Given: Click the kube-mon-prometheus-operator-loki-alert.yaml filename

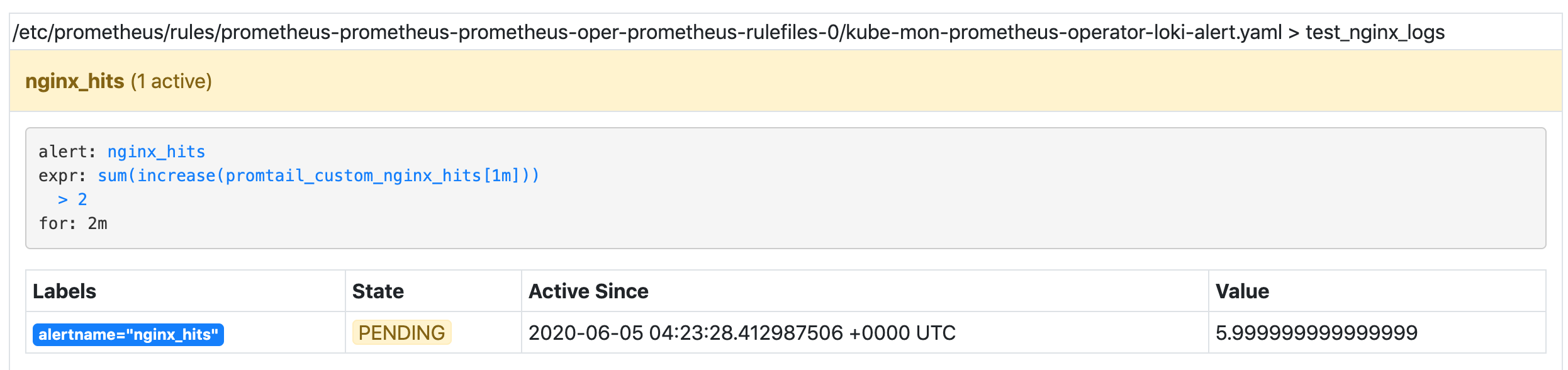Looking at the screenshot, I should (x=1064, y=32).
